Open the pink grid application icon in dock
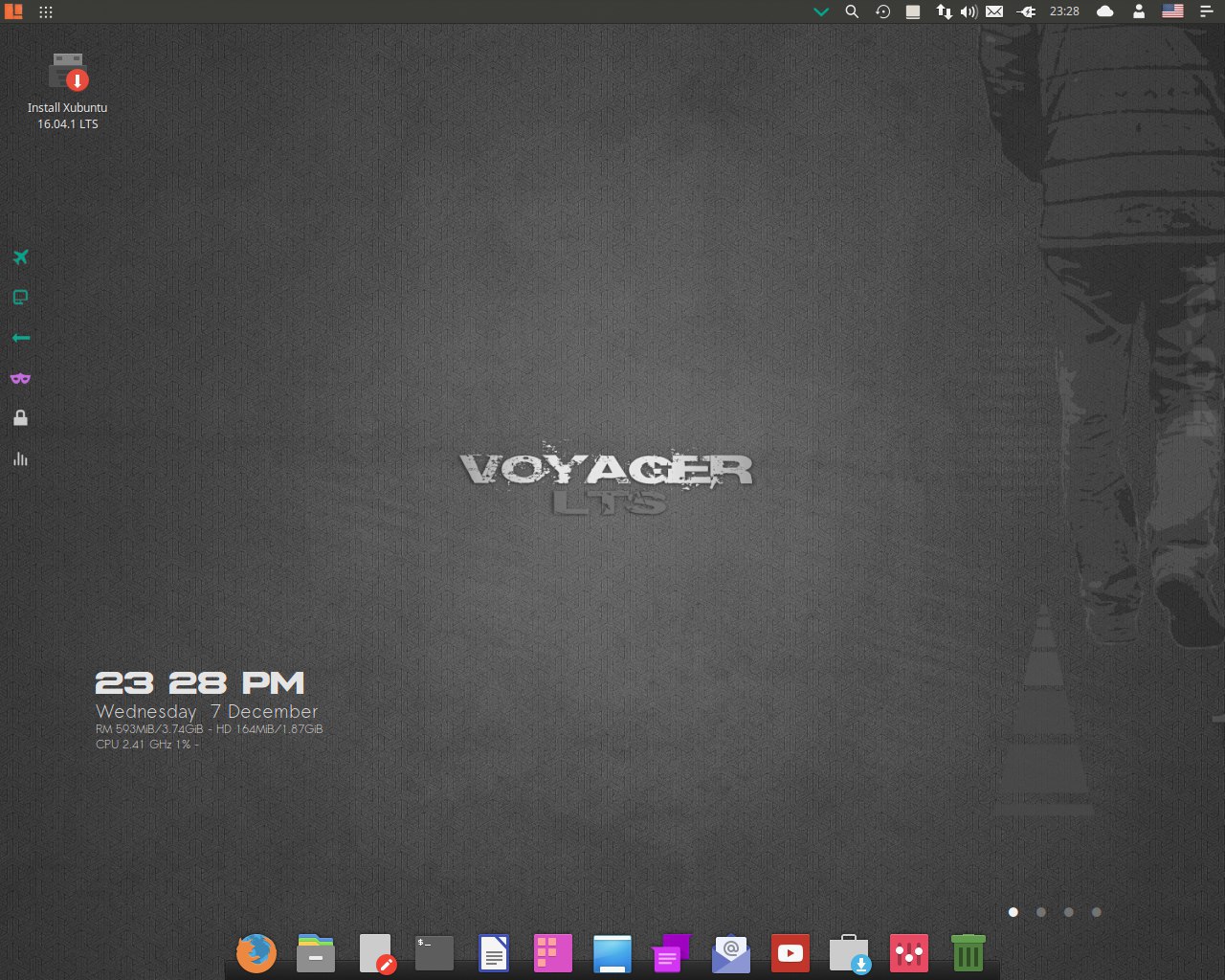1225x980 pixels. (x=552, y=953)
